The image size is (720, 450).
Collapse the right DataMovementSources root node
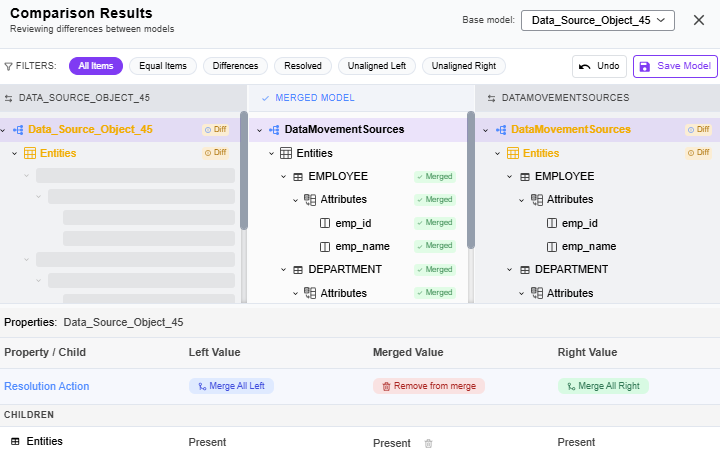pyautogui.click(x=485, y=130)
